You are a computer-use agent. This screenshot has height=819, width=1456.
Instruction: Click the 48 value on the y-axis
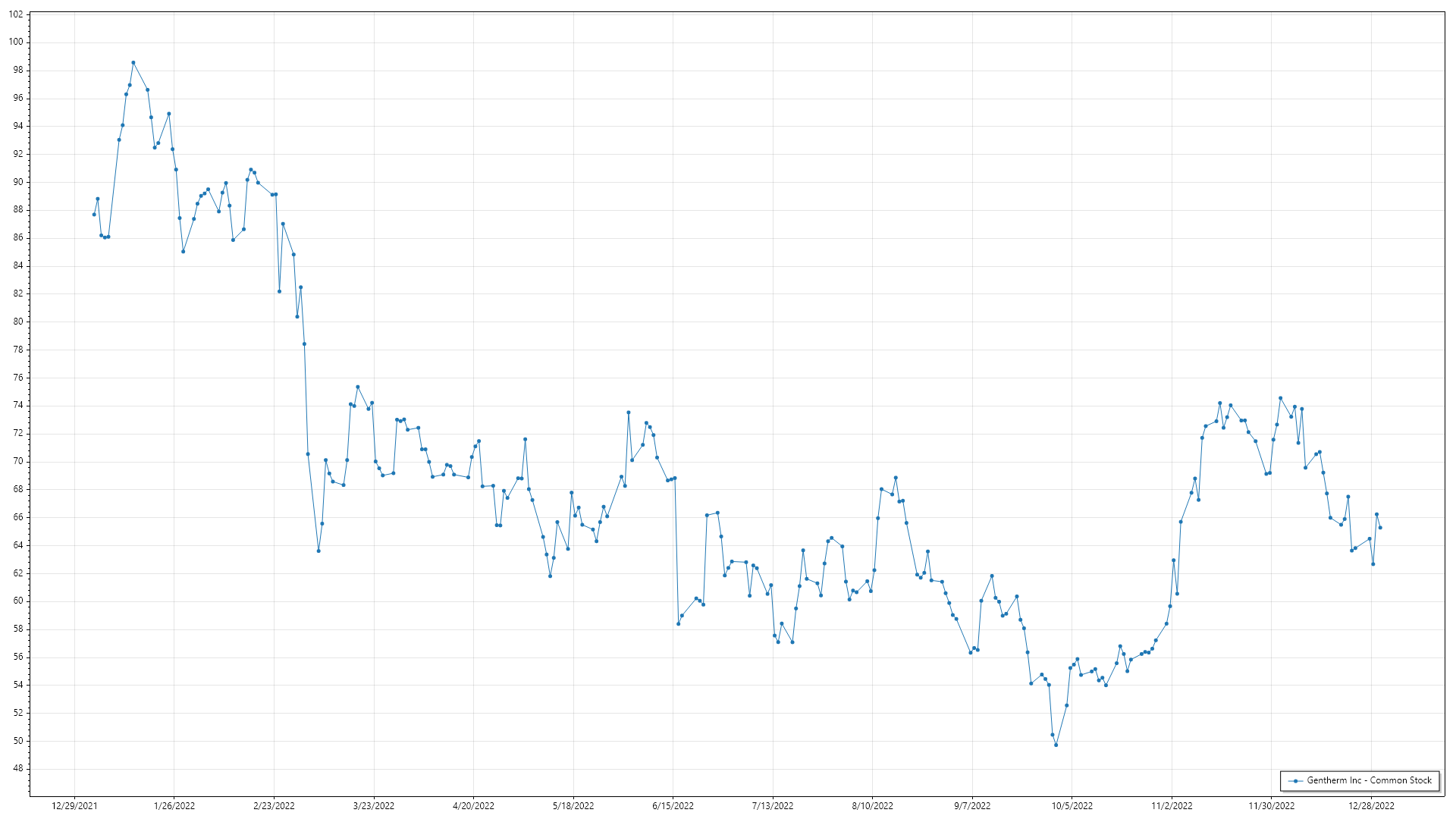[18, 769]
